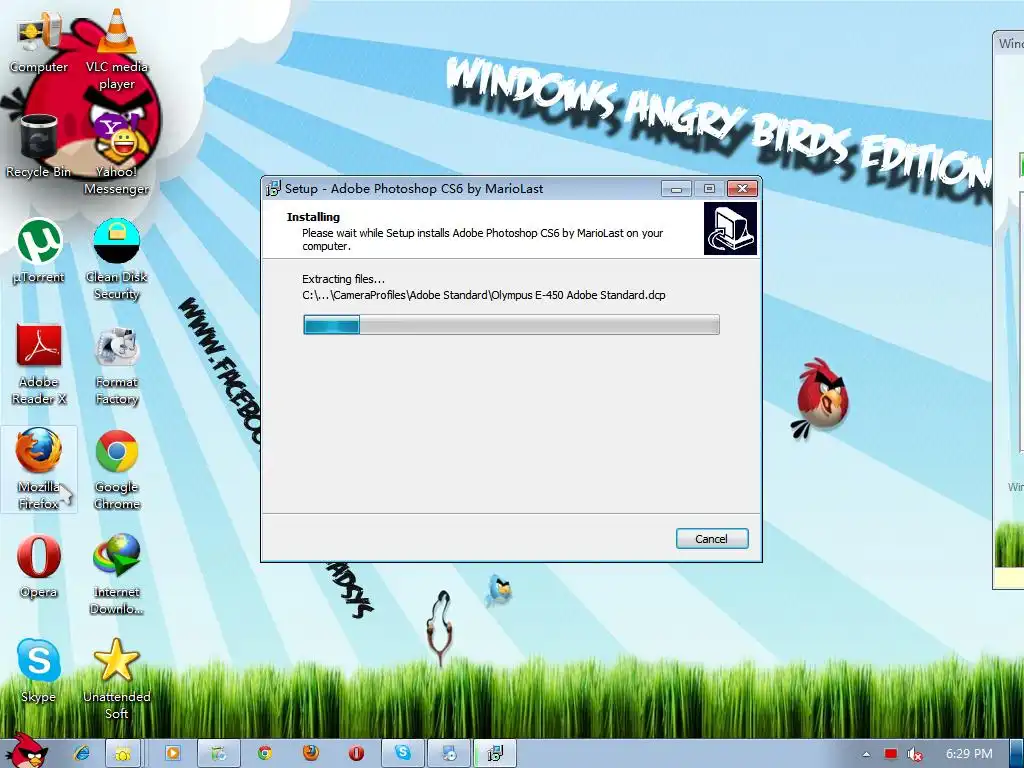Viewport: 1024px width, 768px height.
Task: Open the 6:29 PM clock
Action: click(969, 753)
